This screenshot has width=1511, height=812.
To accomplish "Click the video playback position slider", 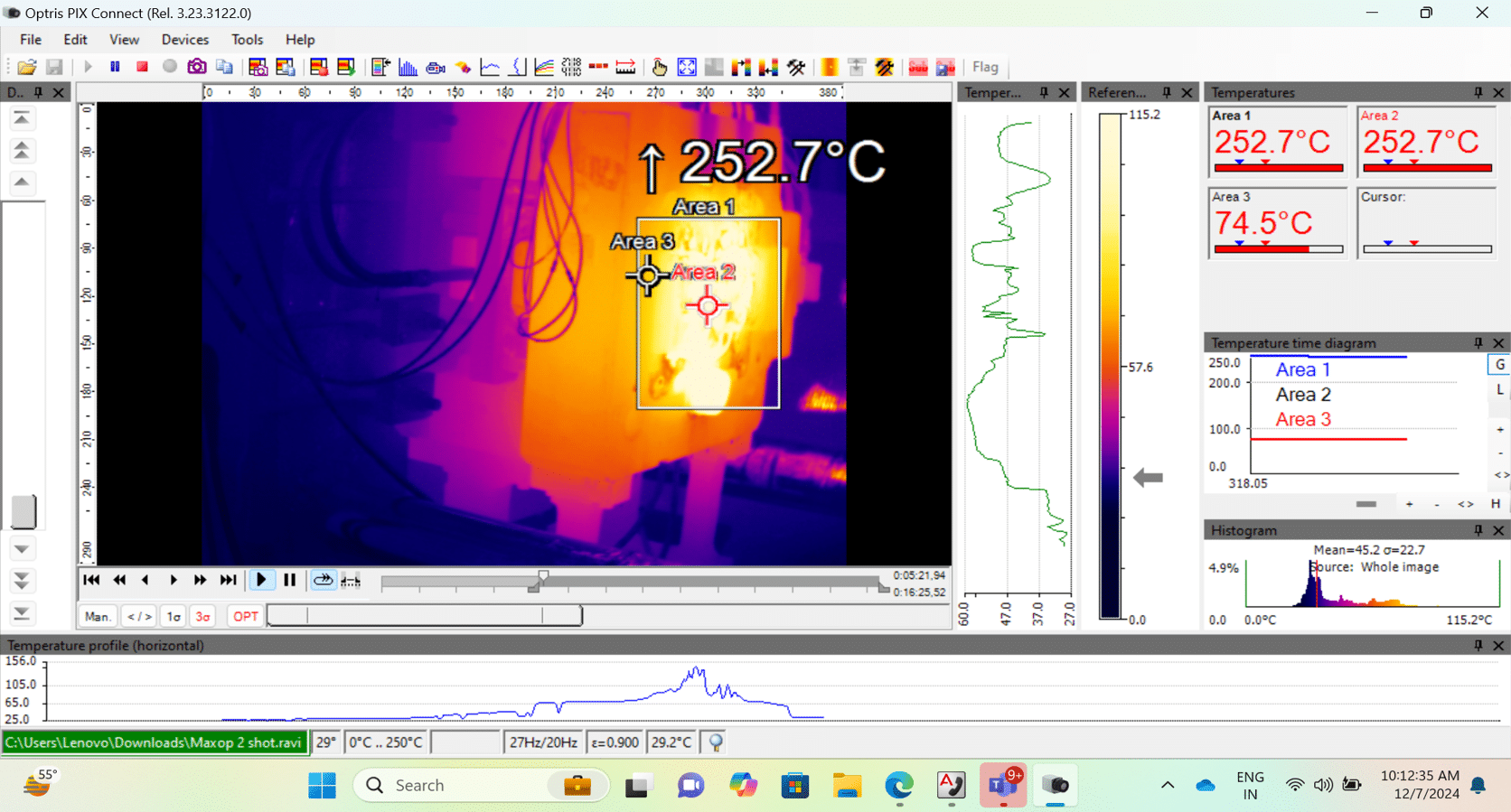I will 633,583.
